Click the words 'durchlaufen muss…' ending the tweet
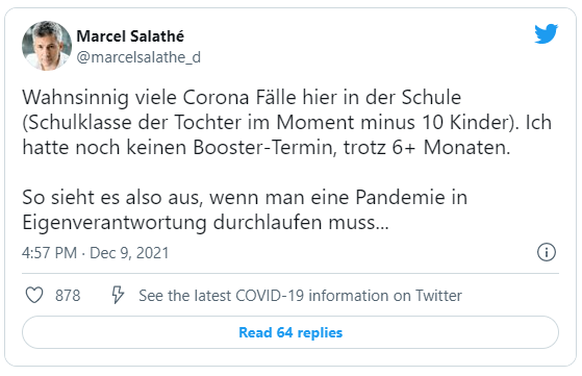The image size is (582, 376). tap(301, 222)
